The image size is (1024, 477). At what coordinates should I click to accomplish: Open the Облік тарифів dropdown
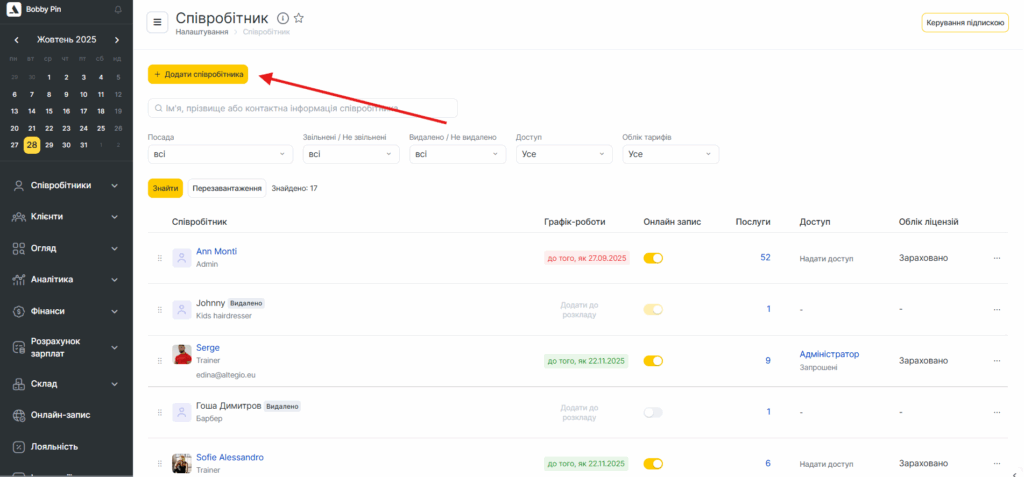[670, 154]
